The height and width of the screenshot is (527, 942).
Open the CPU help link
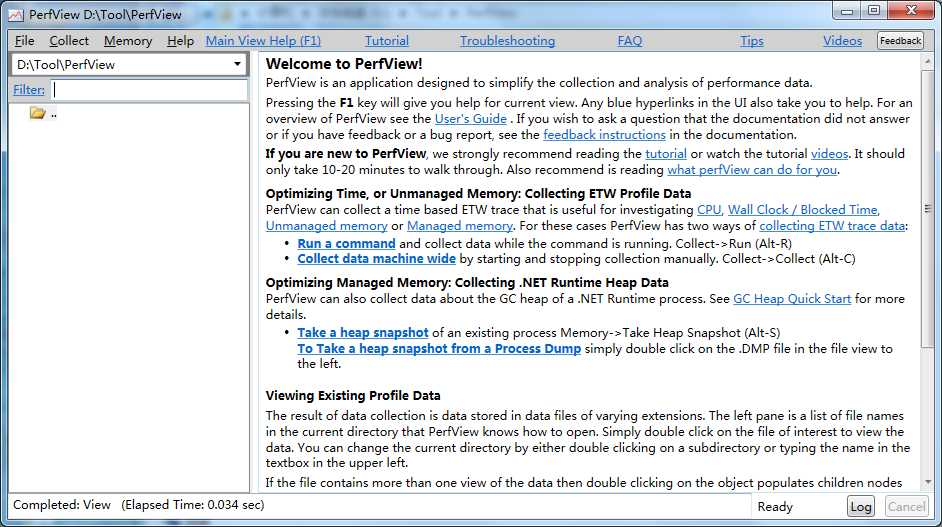(x=708, y=210)
